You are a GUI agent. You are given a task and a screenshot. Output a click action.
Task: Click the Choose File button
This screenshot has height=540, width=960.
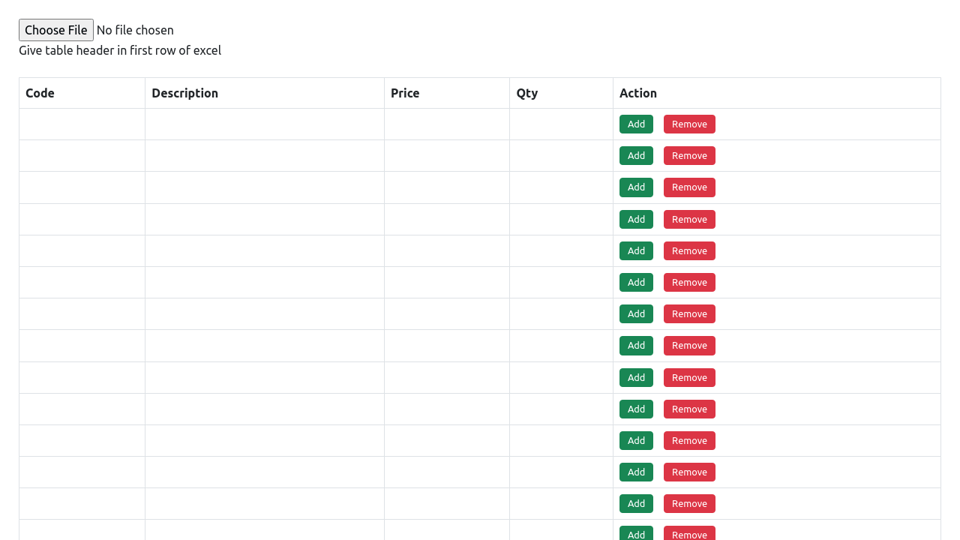coord(56,30)
